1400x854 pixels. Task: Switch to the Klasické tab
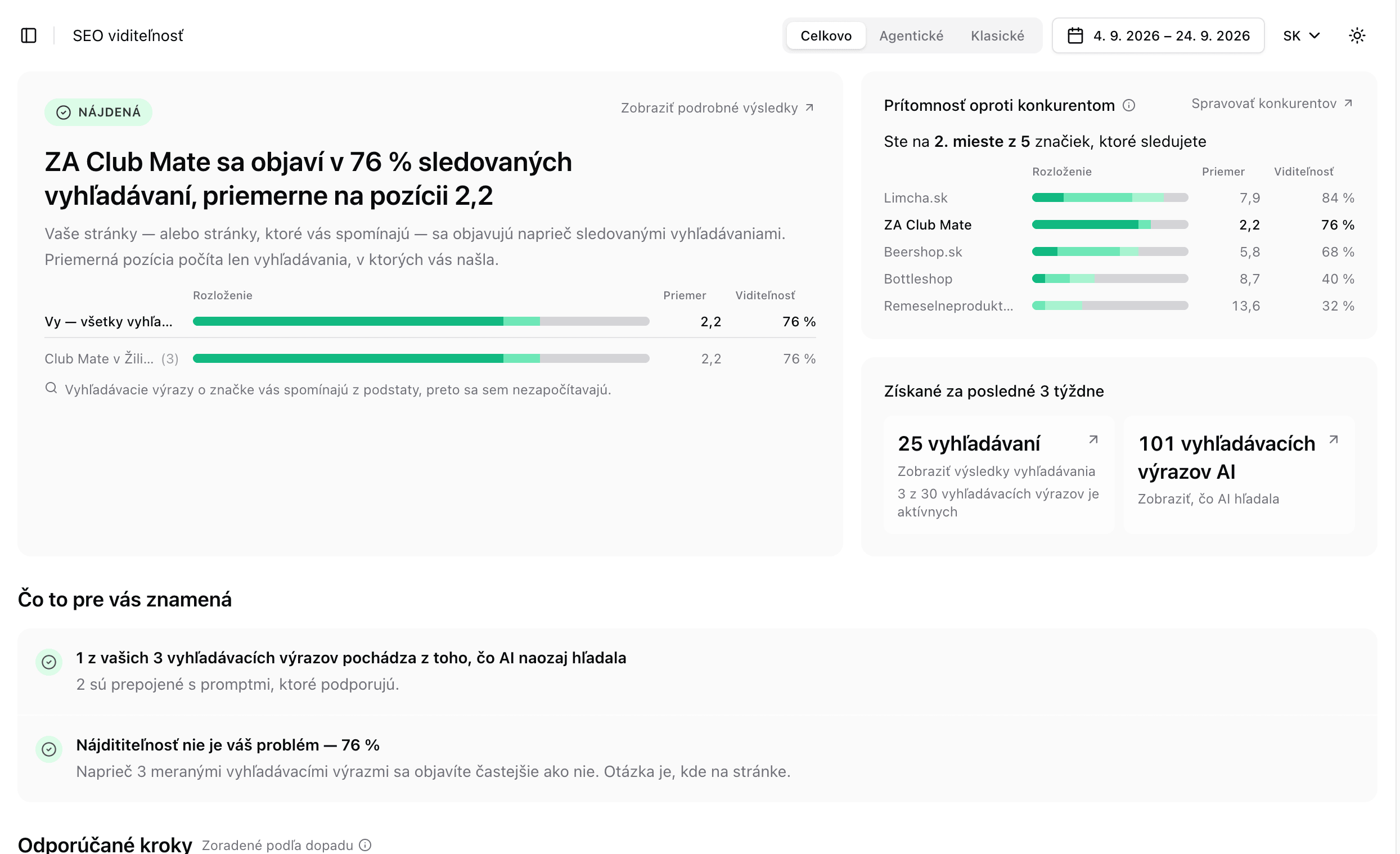point(997,36)
